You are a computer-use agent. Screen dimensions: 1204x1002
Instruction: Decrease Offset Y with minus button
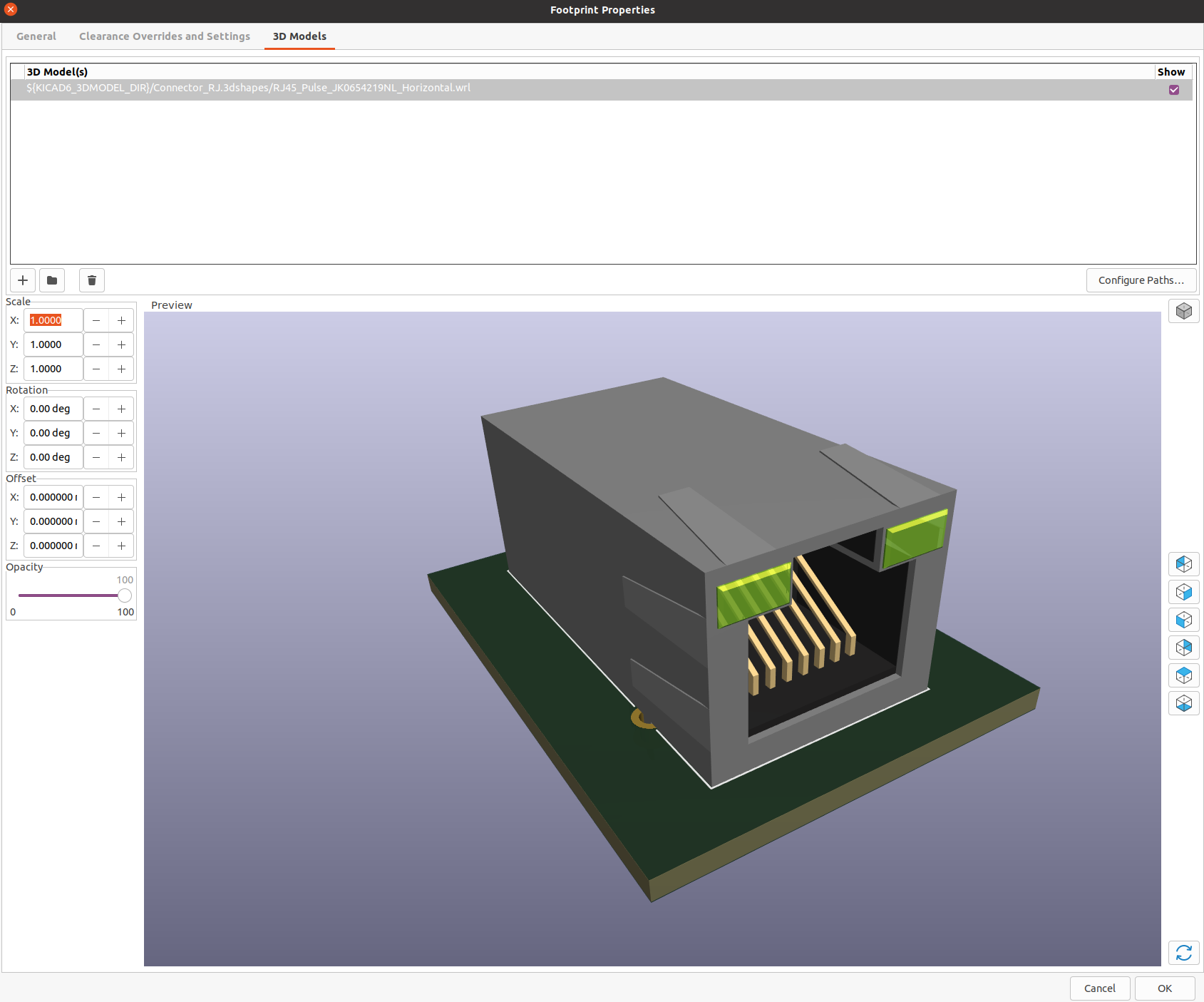pyautogui.click(x=96, y=521)
